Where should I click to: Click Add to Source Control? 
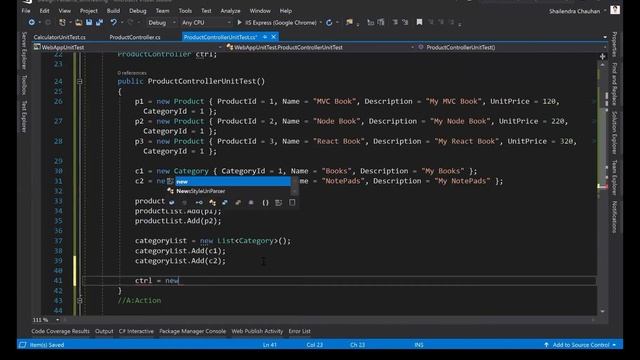click(580, 345)
